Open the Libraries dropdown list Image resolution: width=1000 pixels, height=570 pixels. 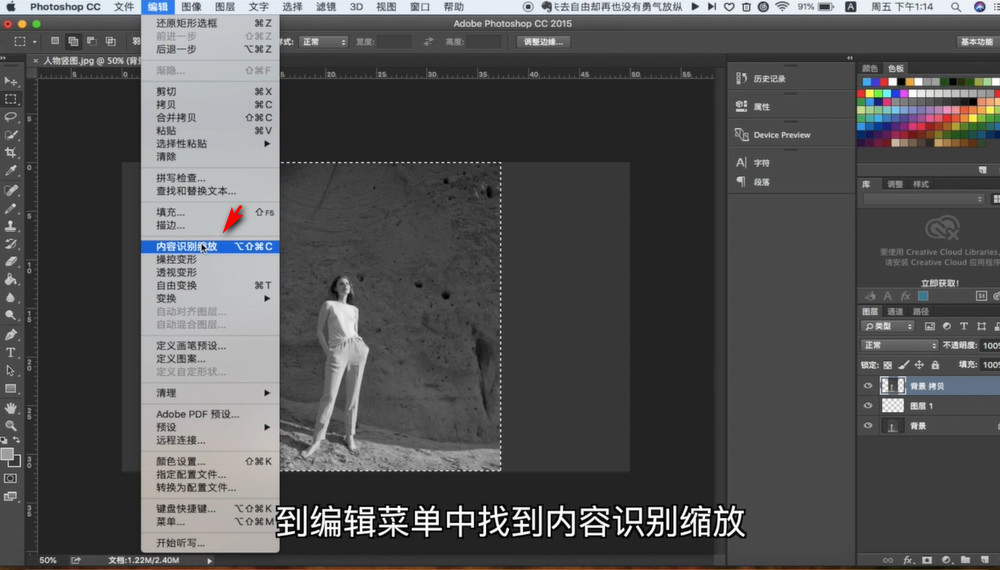click(923, 200)
